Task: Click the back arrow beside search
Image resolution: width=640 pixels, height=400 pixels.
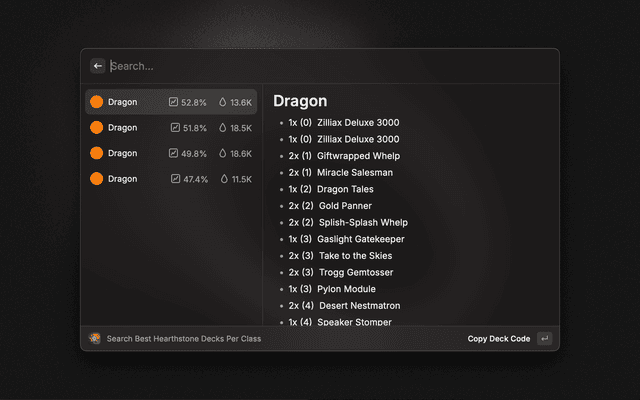Action: click(x=98, y=66)
